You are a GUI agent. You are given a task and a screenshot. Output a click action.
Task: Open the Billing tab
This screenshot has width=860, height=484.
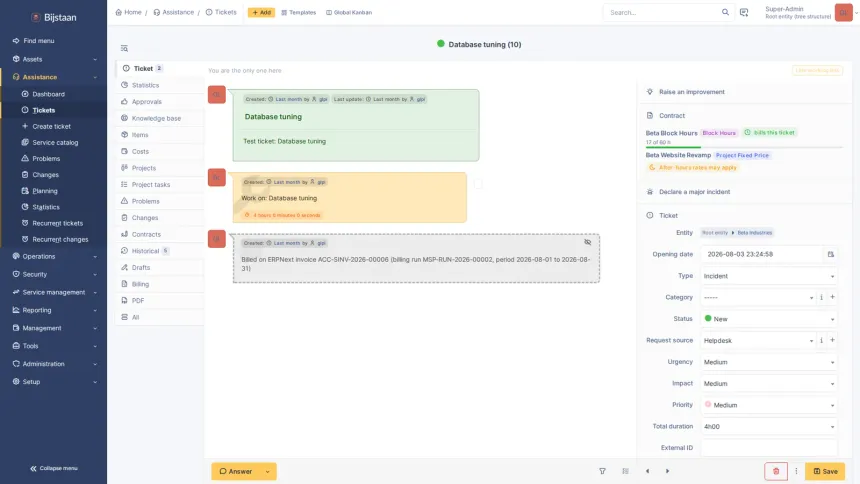[159, 284]
